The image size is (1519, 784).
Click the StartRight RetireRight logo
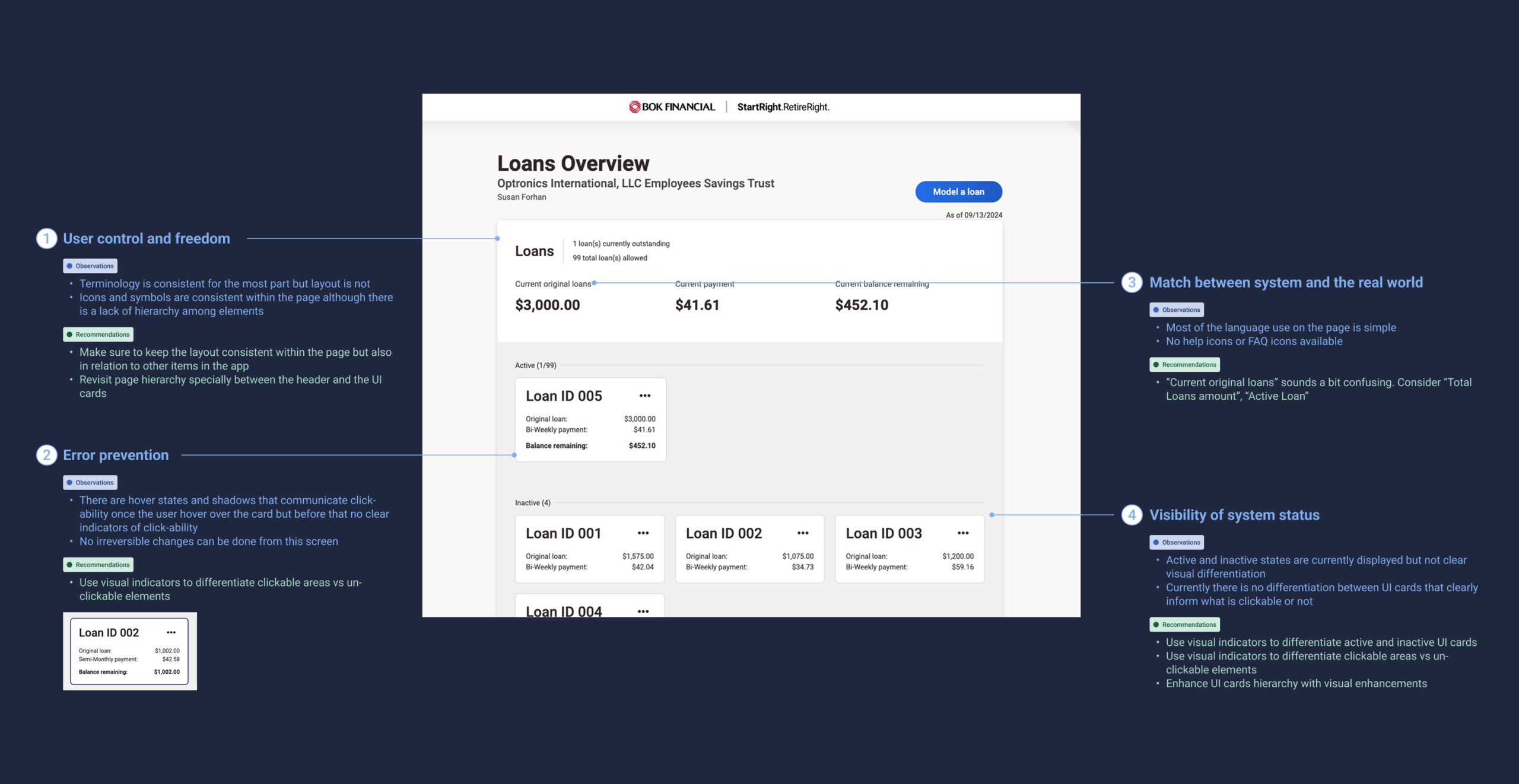[x=783, y=107]
